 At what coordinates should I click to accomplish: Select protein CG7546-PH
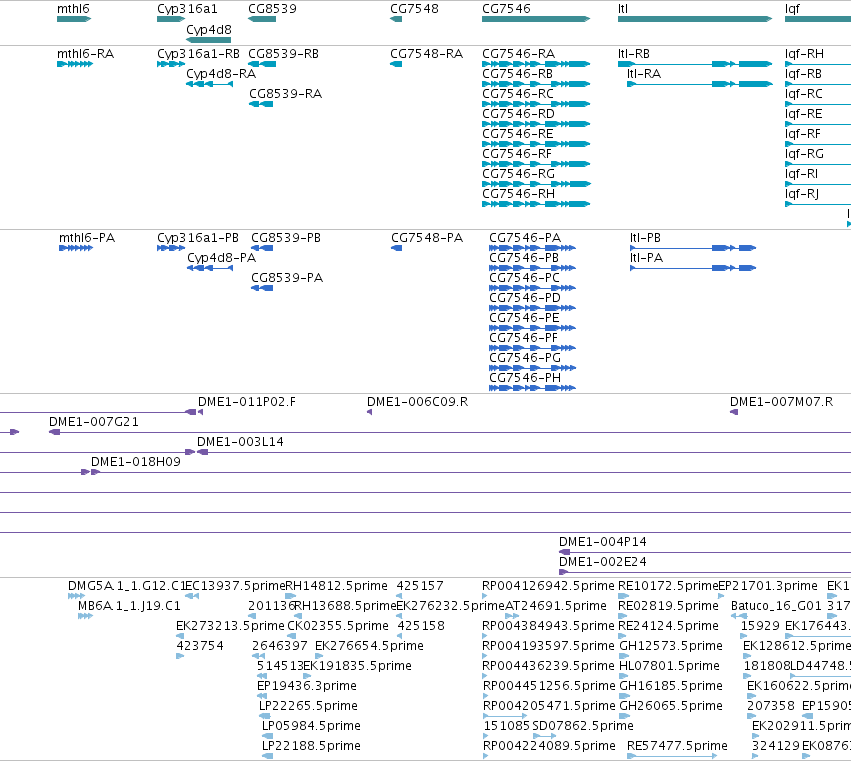532,388
